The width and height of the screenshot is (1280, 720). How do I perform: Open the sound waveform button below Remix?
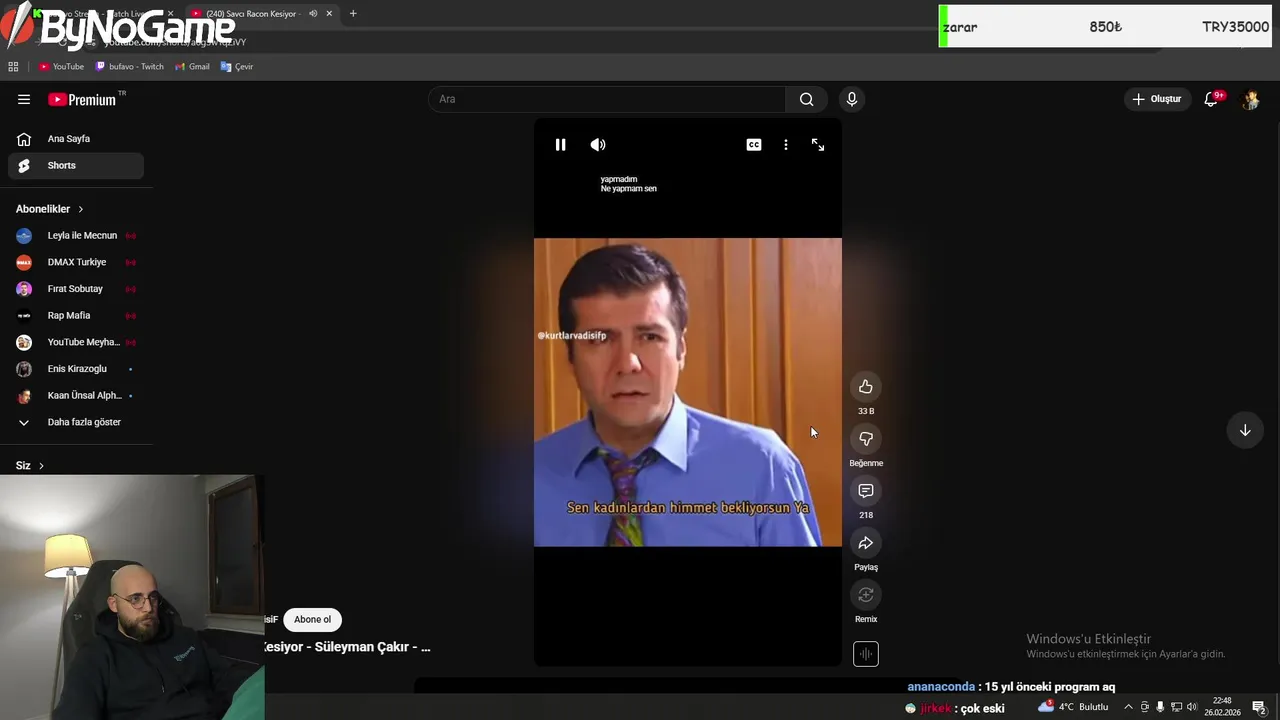coord(866,654)
